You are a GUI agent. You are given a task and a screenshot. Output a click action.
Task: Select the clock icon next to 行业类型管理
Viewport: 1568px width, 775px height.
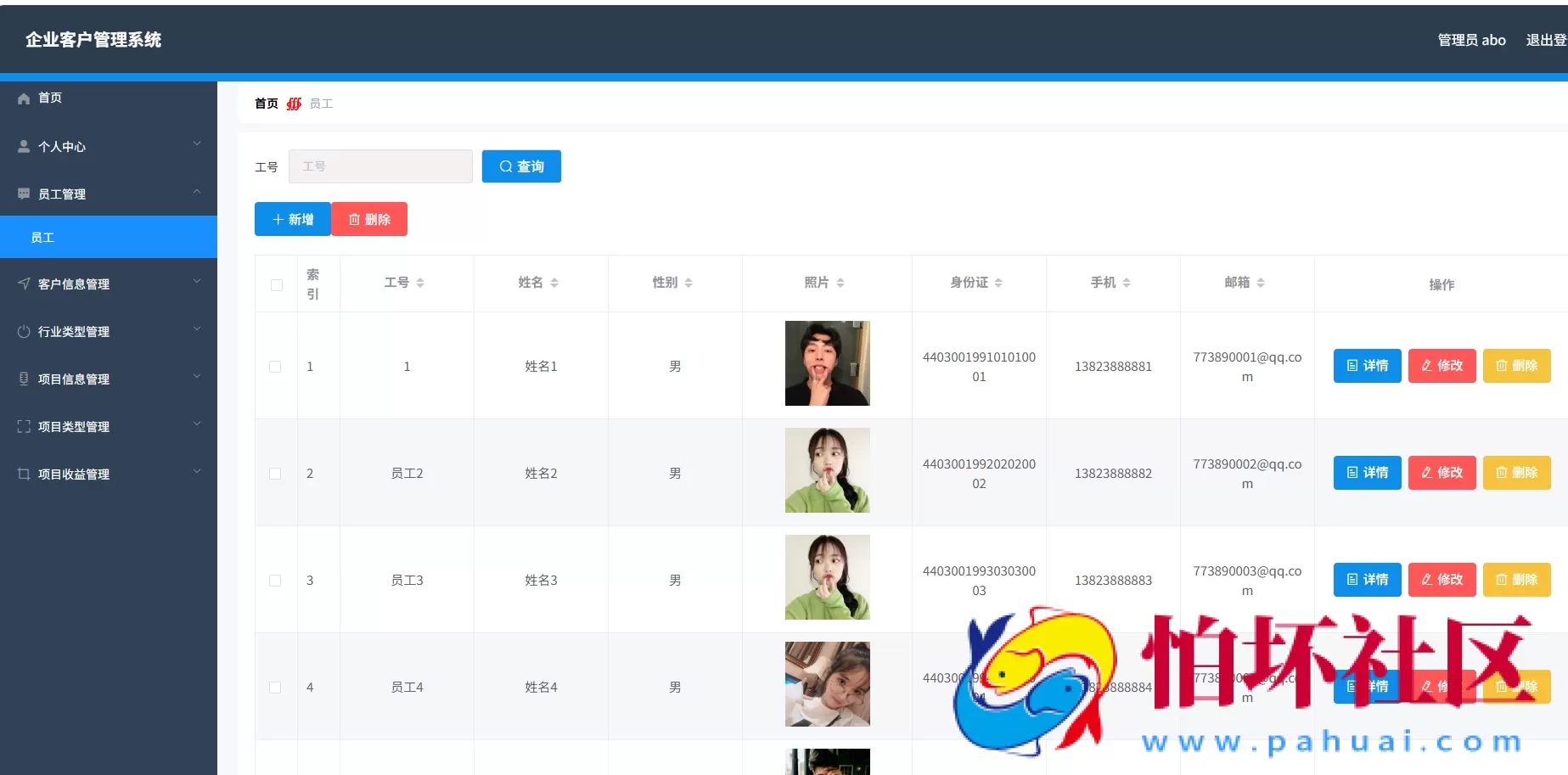pos(23,330)
